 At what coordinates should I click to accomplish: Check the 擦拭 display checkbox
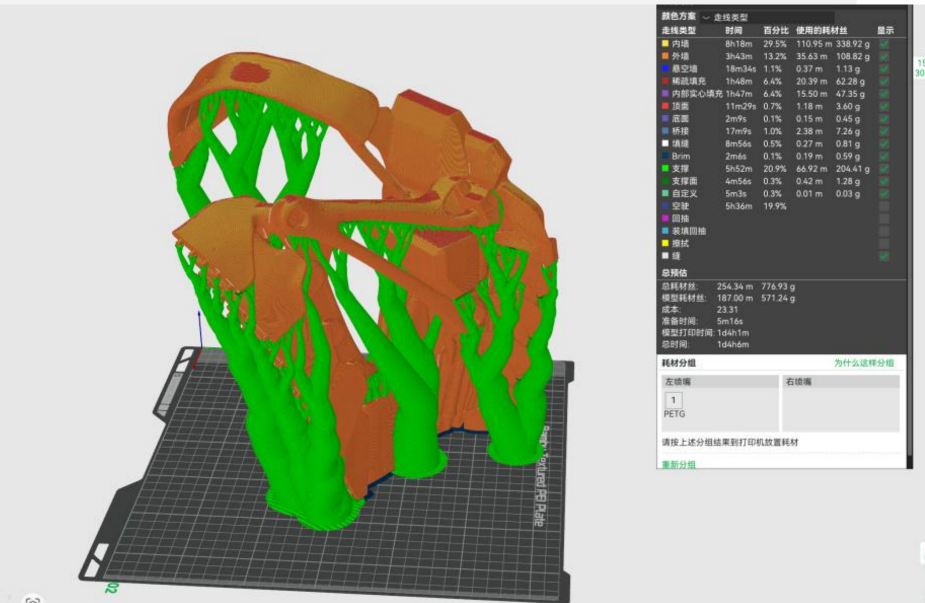point(884,243)
